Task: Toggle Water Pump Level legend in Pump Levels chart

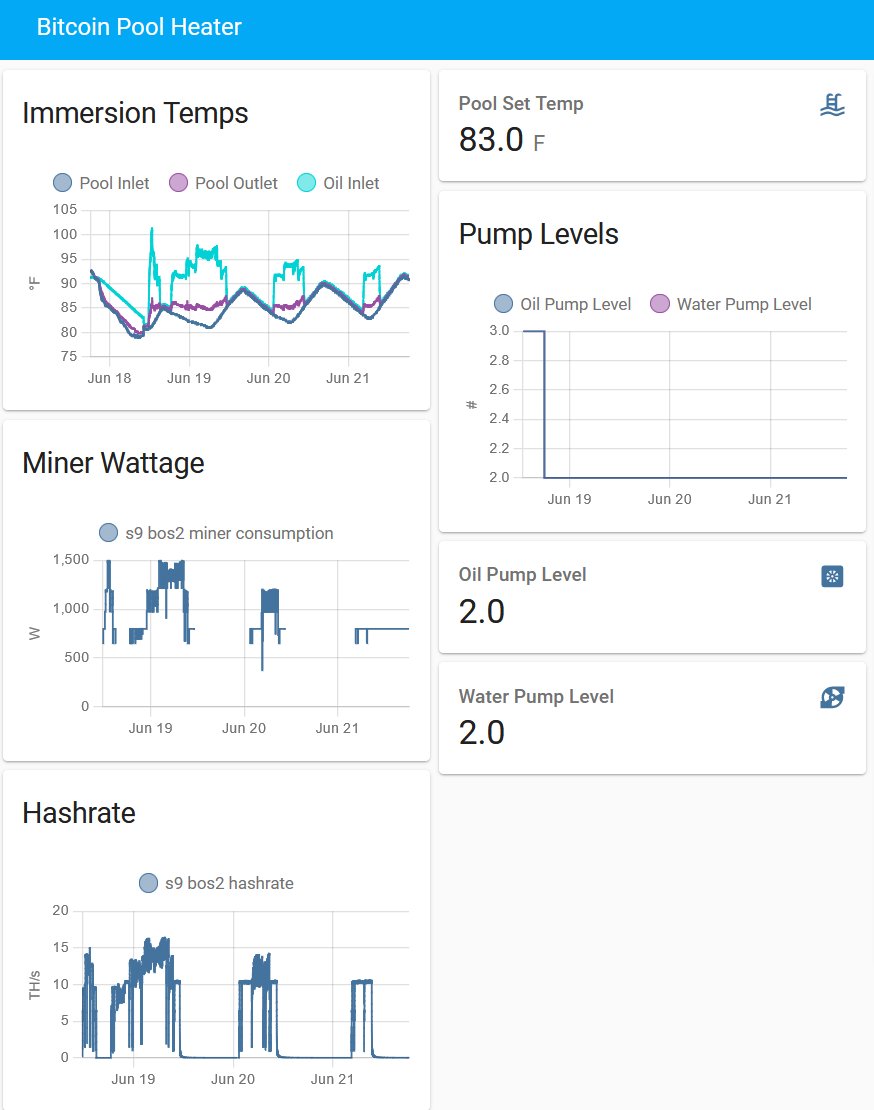Action: pyautogui.click(x=731, y=304)
